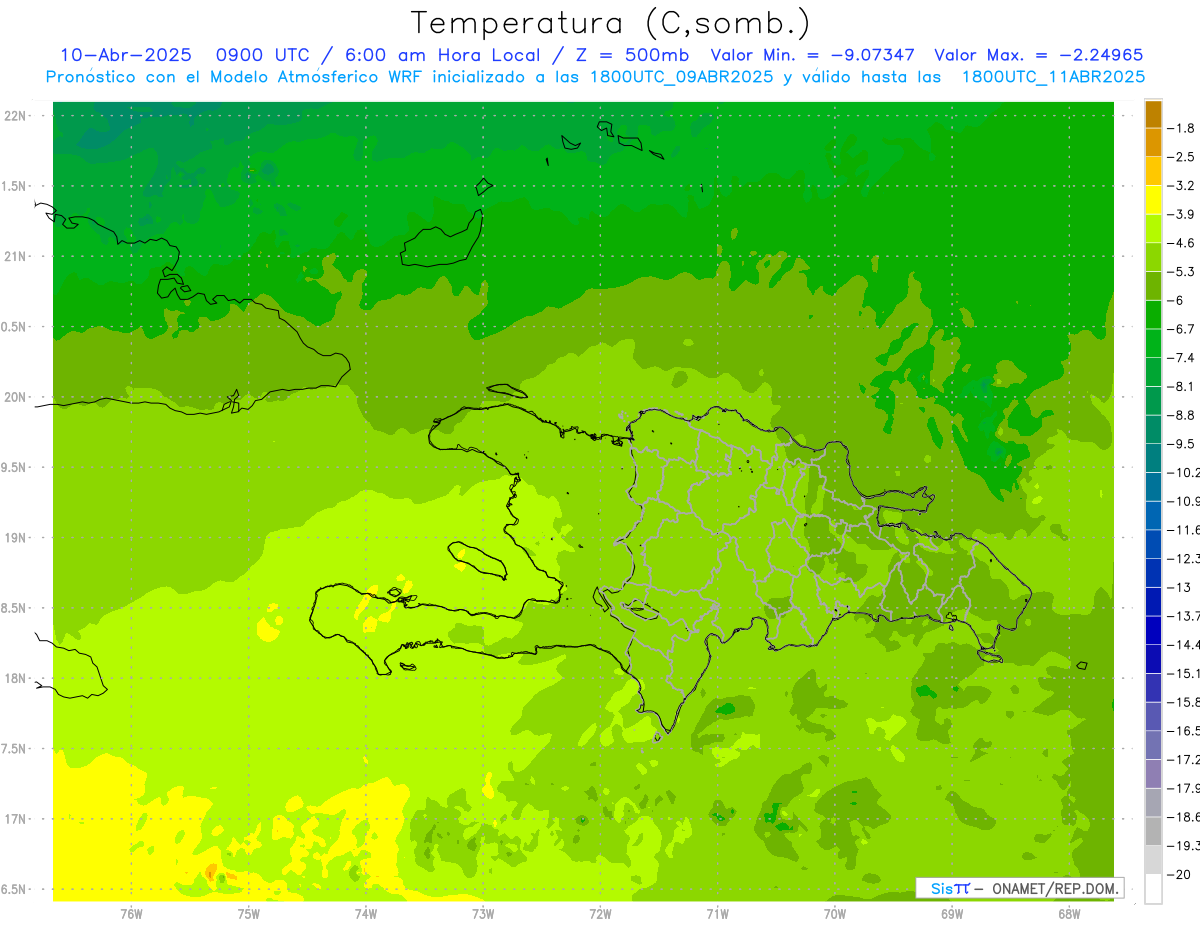Viewport: 1200px width, 927px height.
Task: Click the '20N' latitude axis label
Action: (x=15, y=397)
